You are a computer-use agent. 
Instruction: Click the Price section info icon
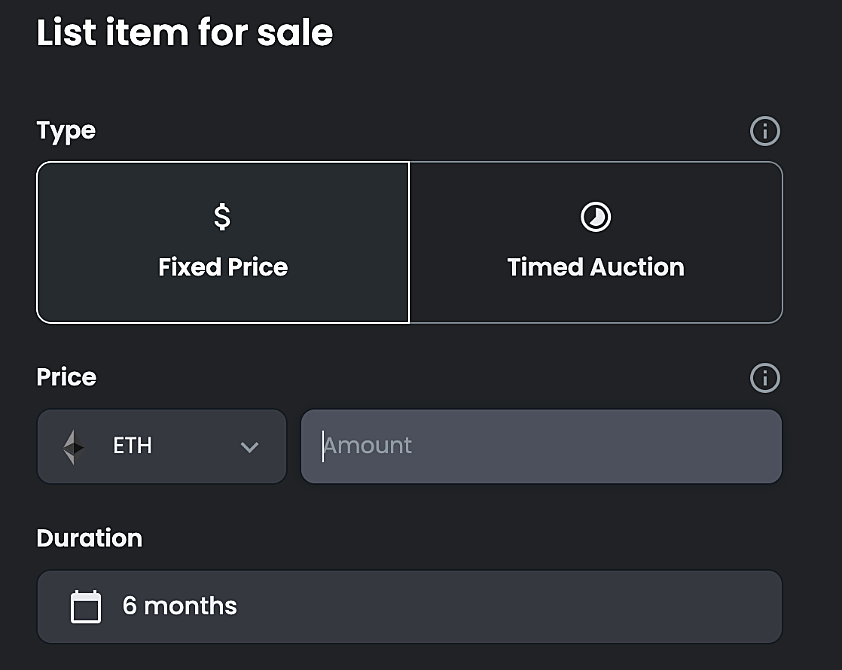pos(765,378)
